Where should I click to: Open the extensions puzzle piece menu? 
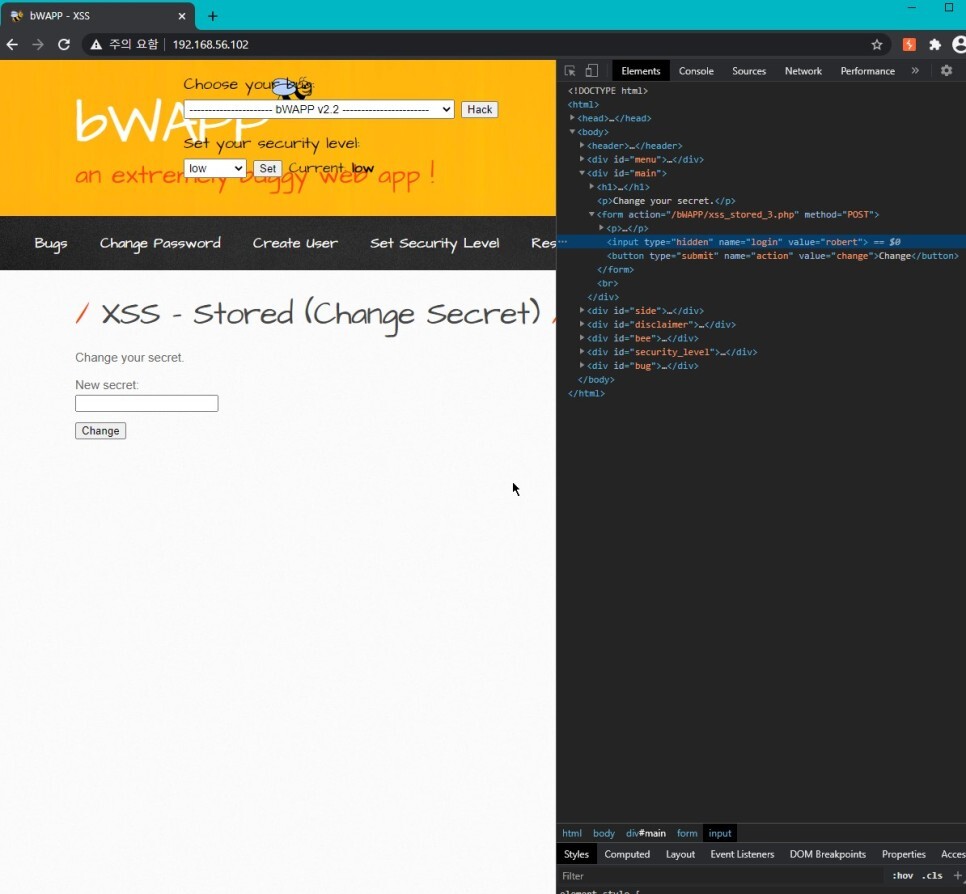pyautogui.click(x=935, y=44)
